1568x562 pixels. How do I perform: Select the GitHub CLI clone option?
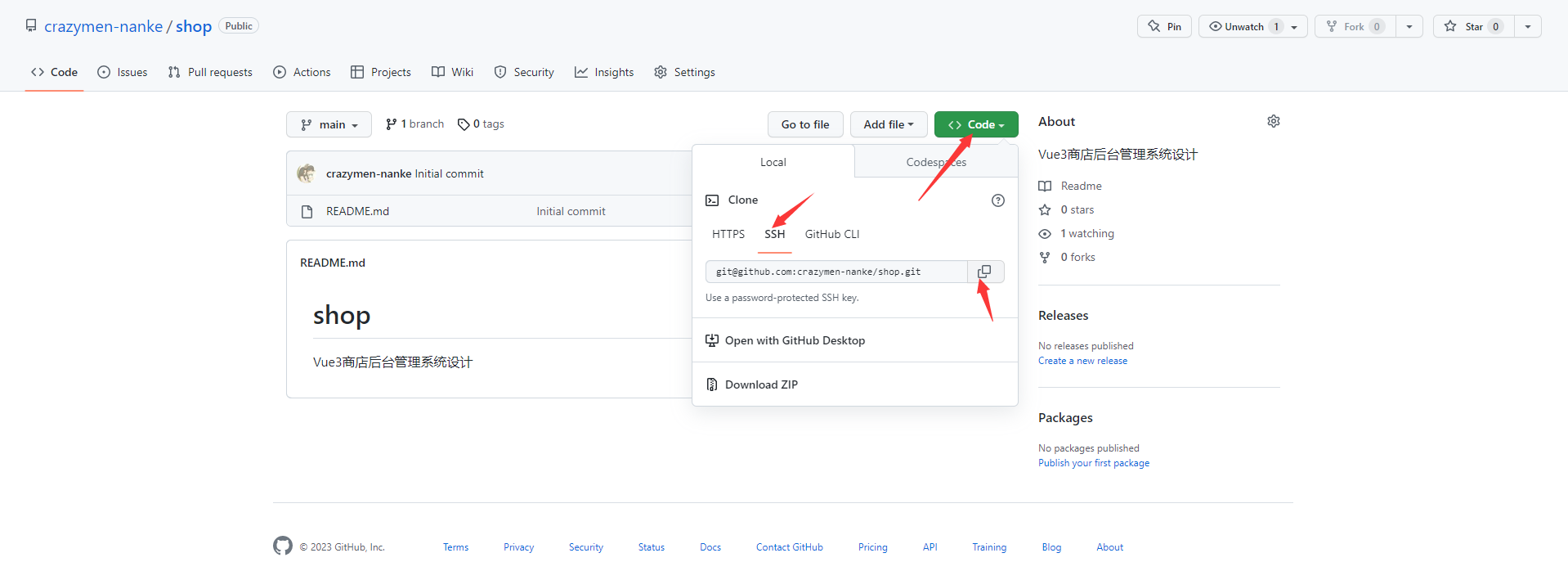pos(832,234)
